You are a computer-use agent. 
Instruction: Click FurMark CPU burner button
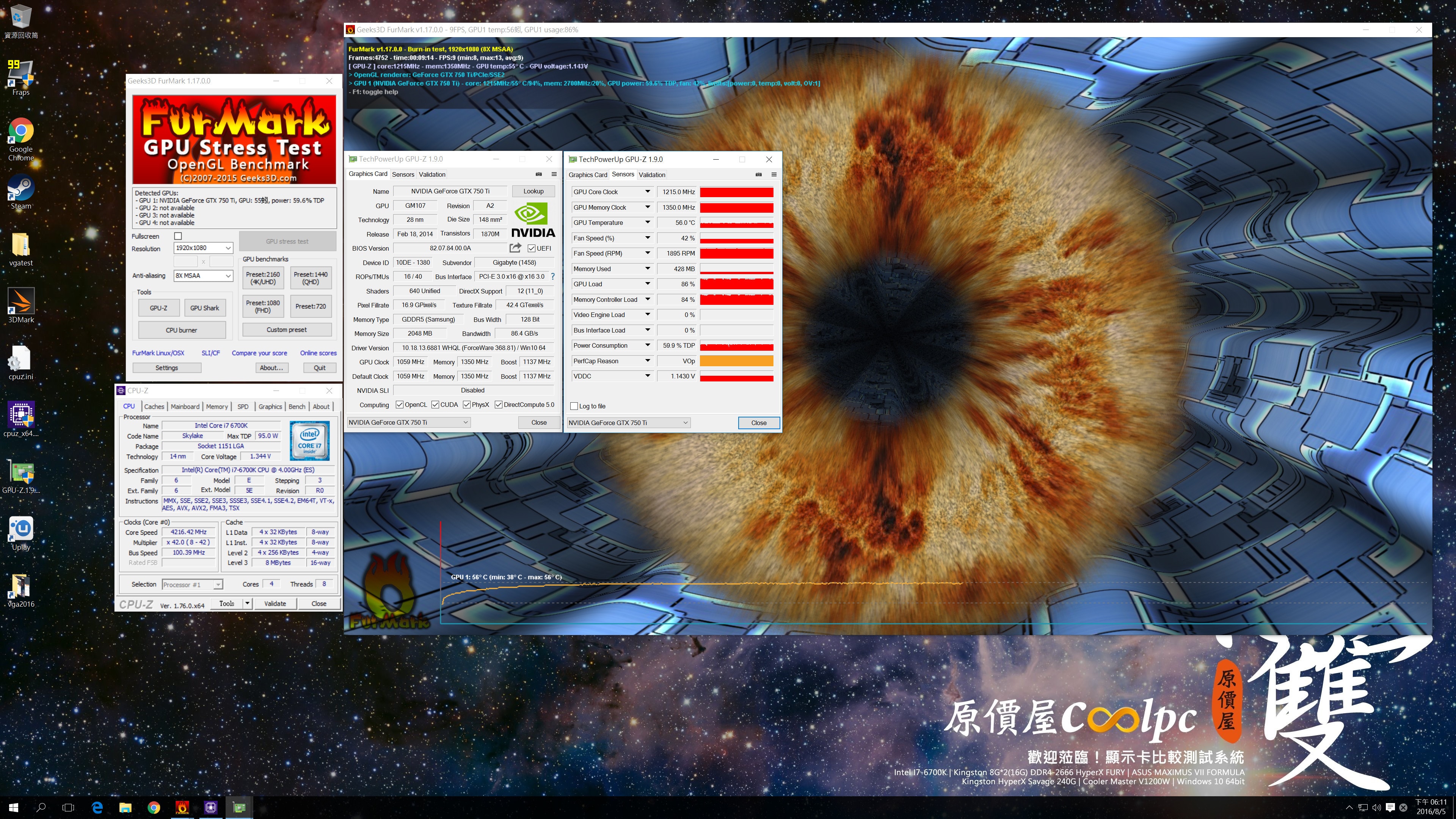pos(182,330)
